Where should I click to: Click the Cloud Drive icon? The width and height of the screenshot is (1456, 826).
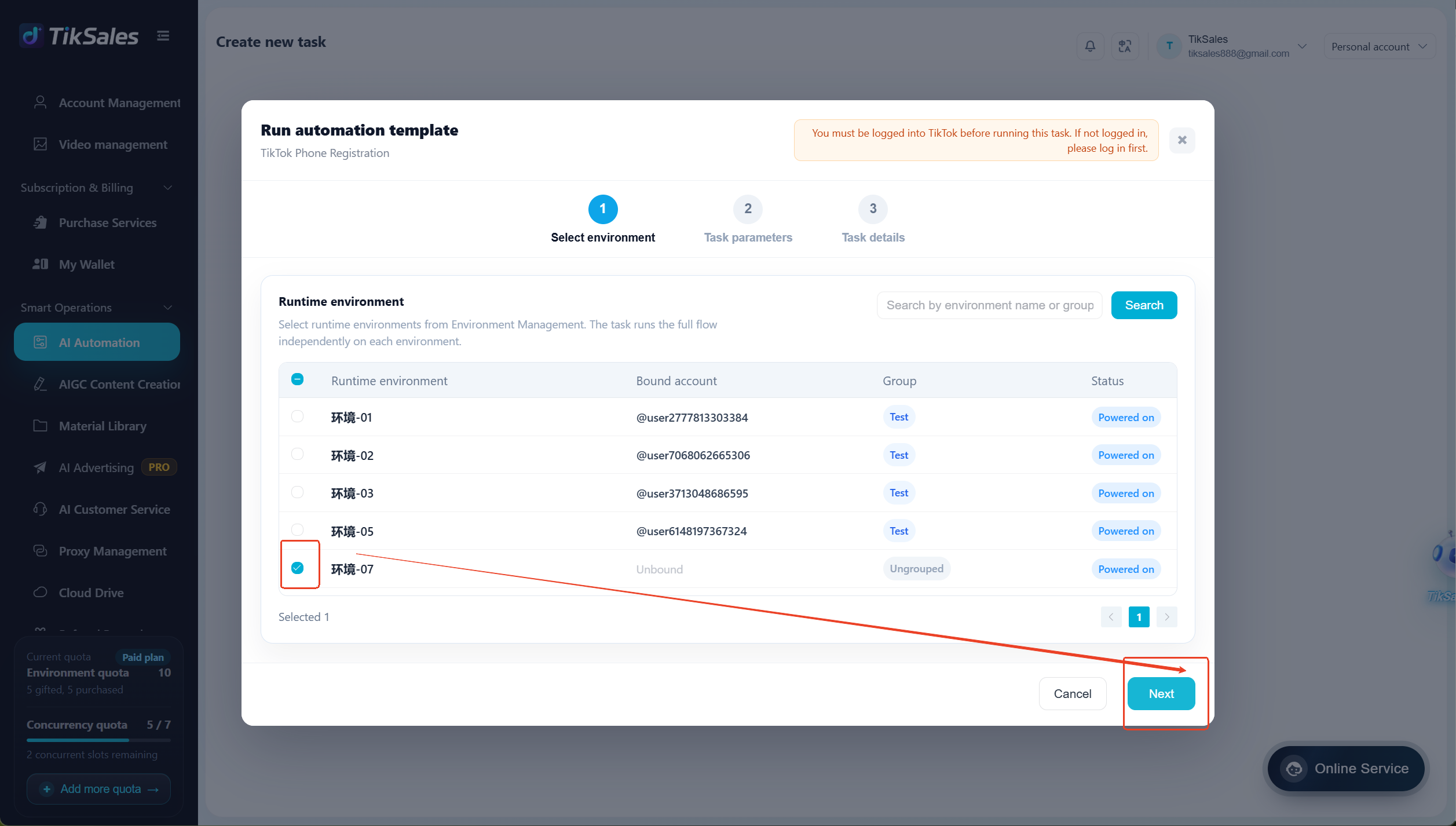pyautogui.click(x=40, y=593)
